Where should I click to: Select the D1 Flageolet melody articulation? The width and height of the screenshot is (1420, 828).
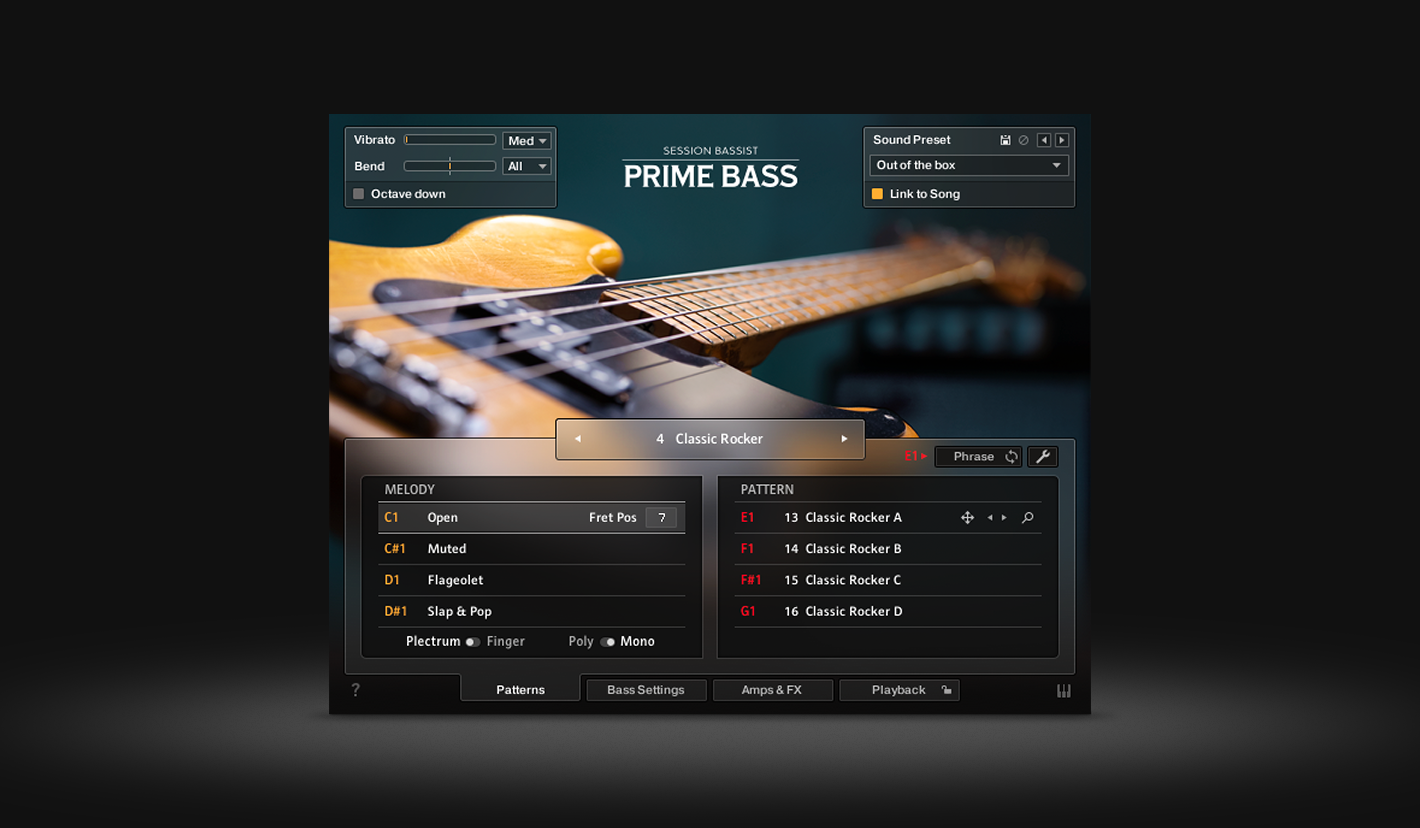point(532,580)
